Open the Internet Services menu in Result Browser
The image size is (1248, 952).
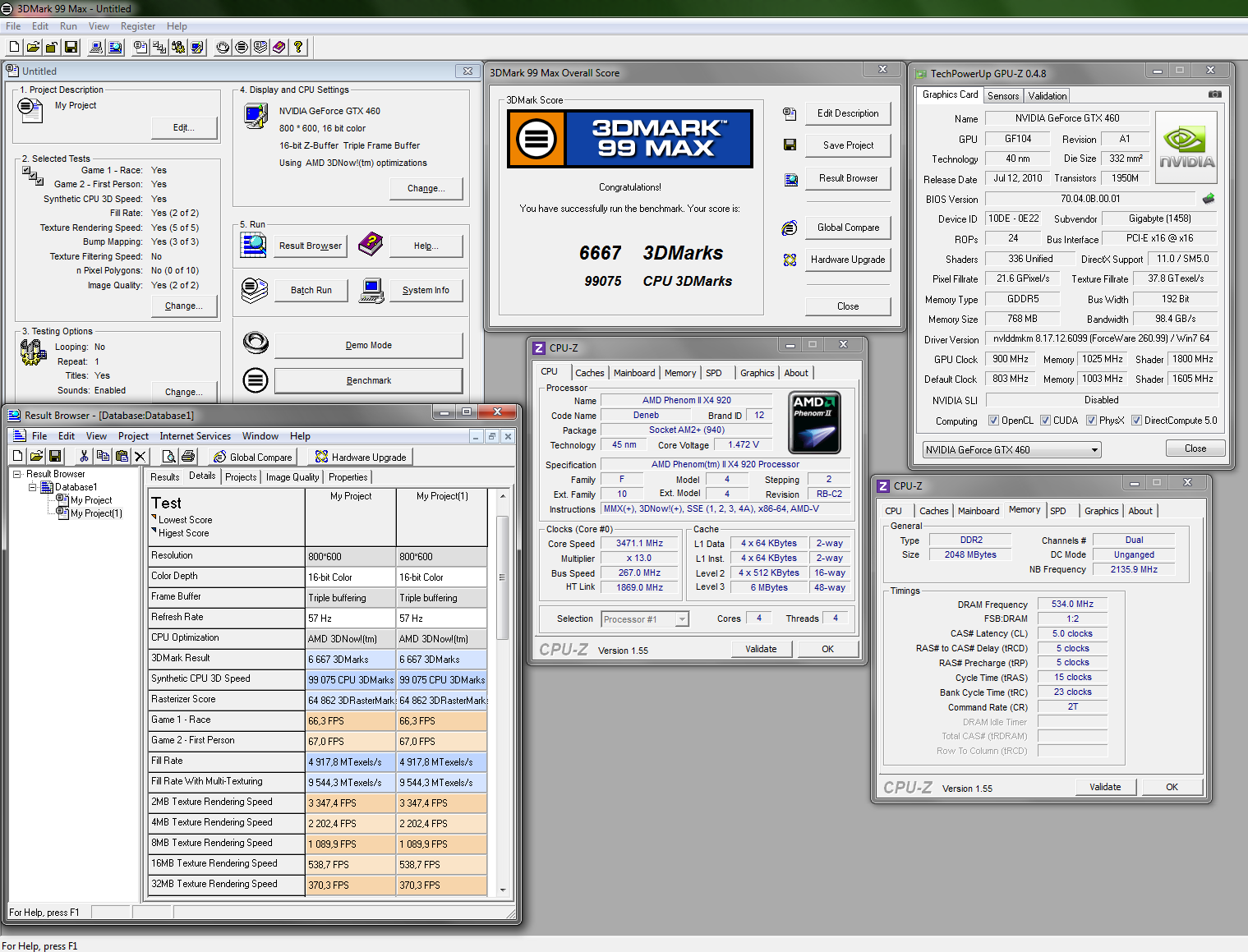pos(195,436)
